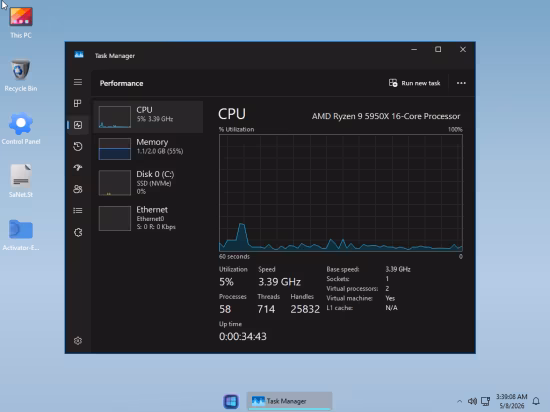550x412 pixels.
Task: Select the Disk 0 (C:) performance item
Action: click(x=148, y=182)
